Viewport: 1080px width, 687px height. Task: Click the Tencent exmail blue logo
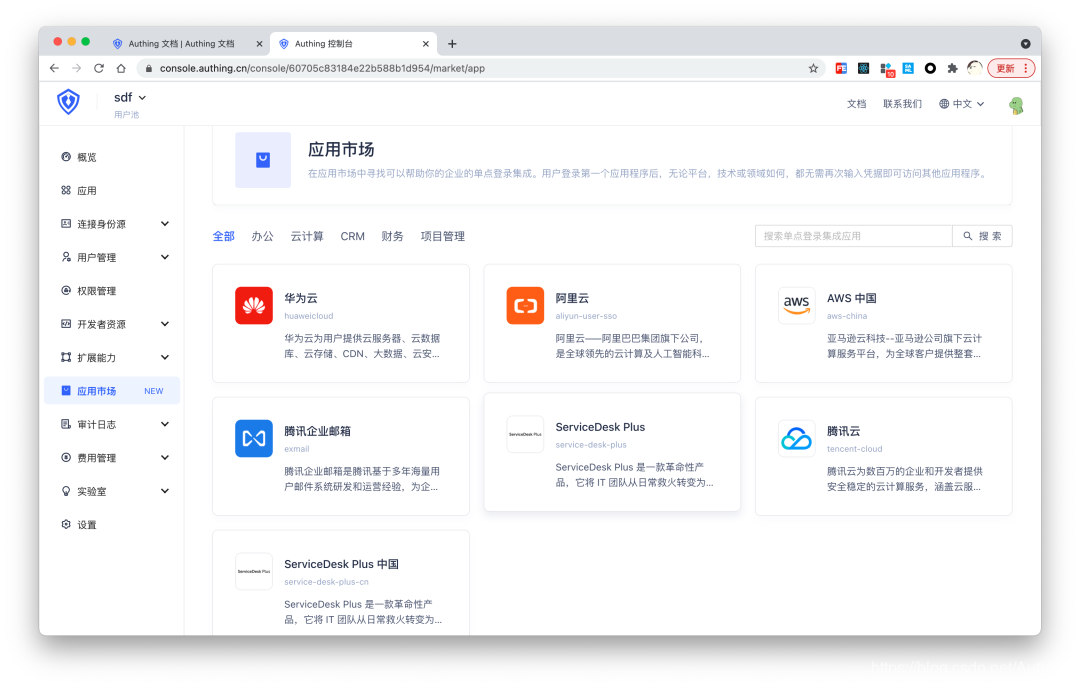253,438
